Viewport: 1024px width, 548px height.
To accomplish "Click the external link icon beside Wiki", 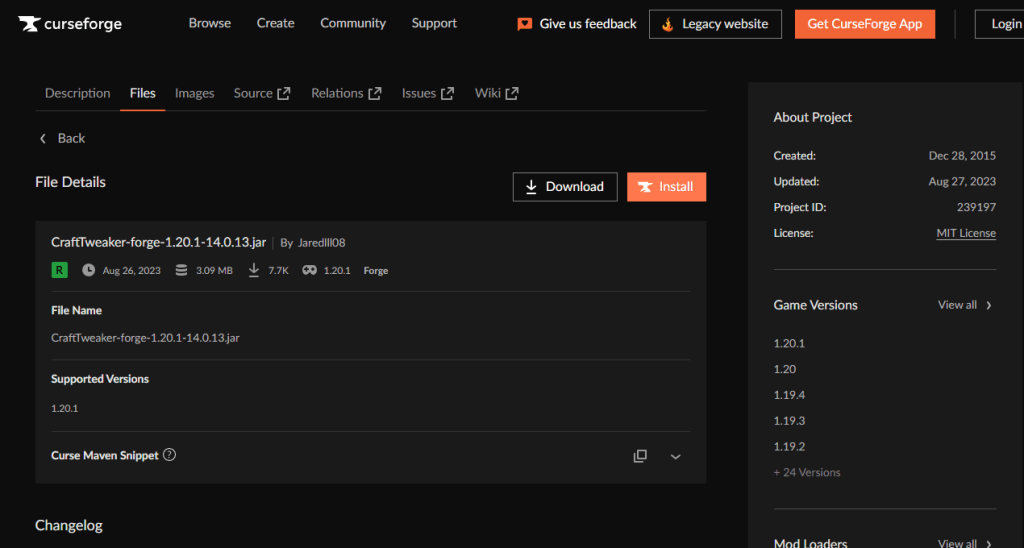I will pos(512,93).
